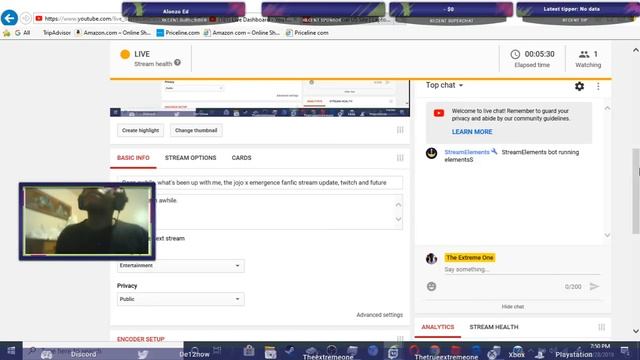Open Microsoft Store from the taskbar

pyautogui.click(x=249, y=351)
